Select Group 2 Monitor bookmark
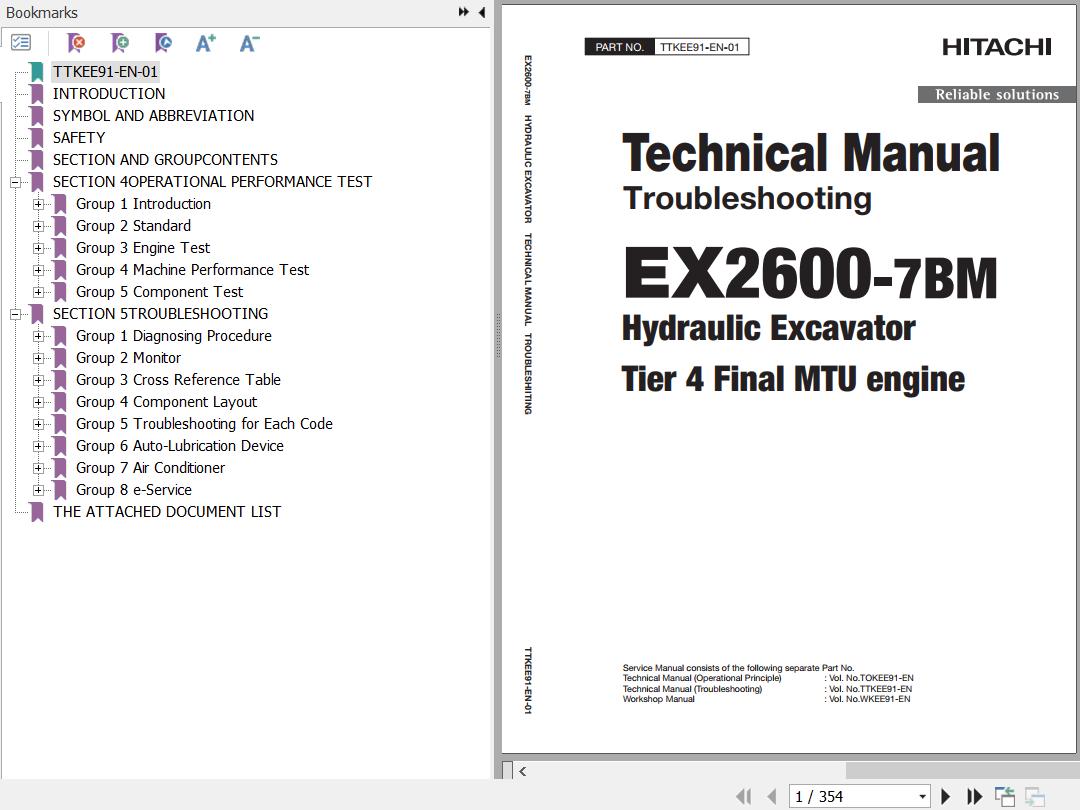1080x810 pixels. [128, 358]
